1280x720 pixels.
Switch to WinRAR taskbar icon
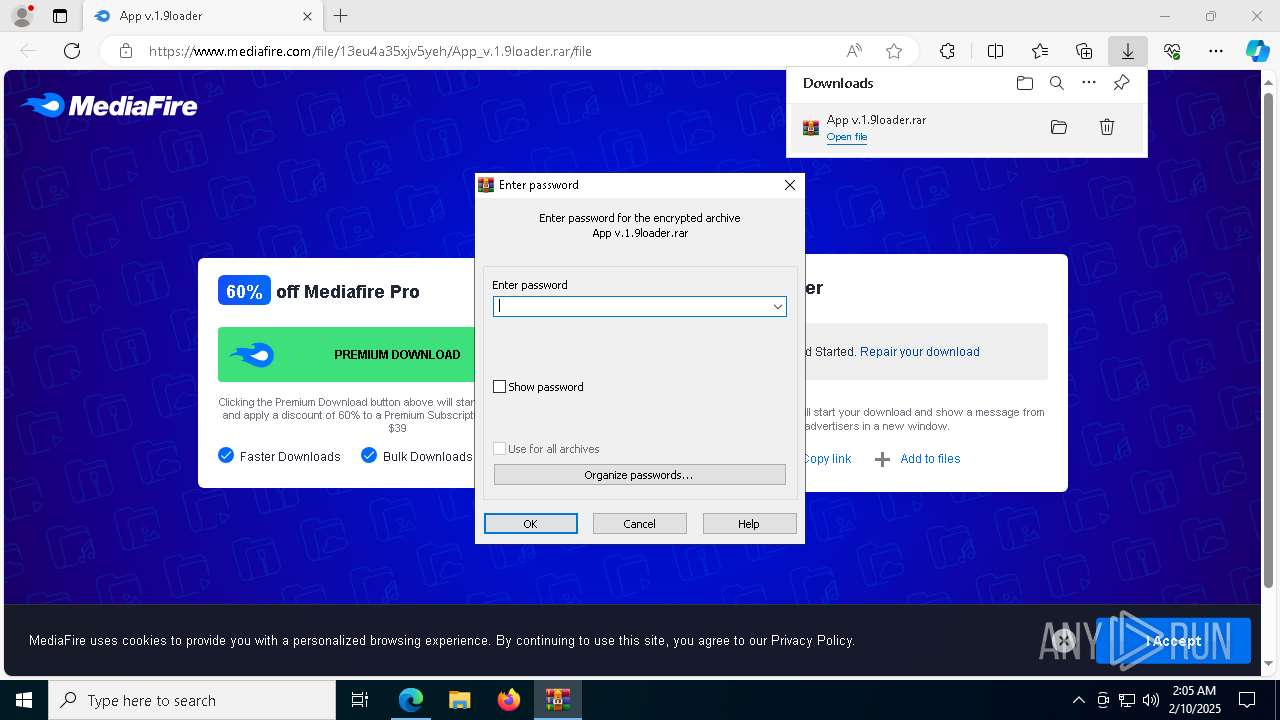point(557,700)
